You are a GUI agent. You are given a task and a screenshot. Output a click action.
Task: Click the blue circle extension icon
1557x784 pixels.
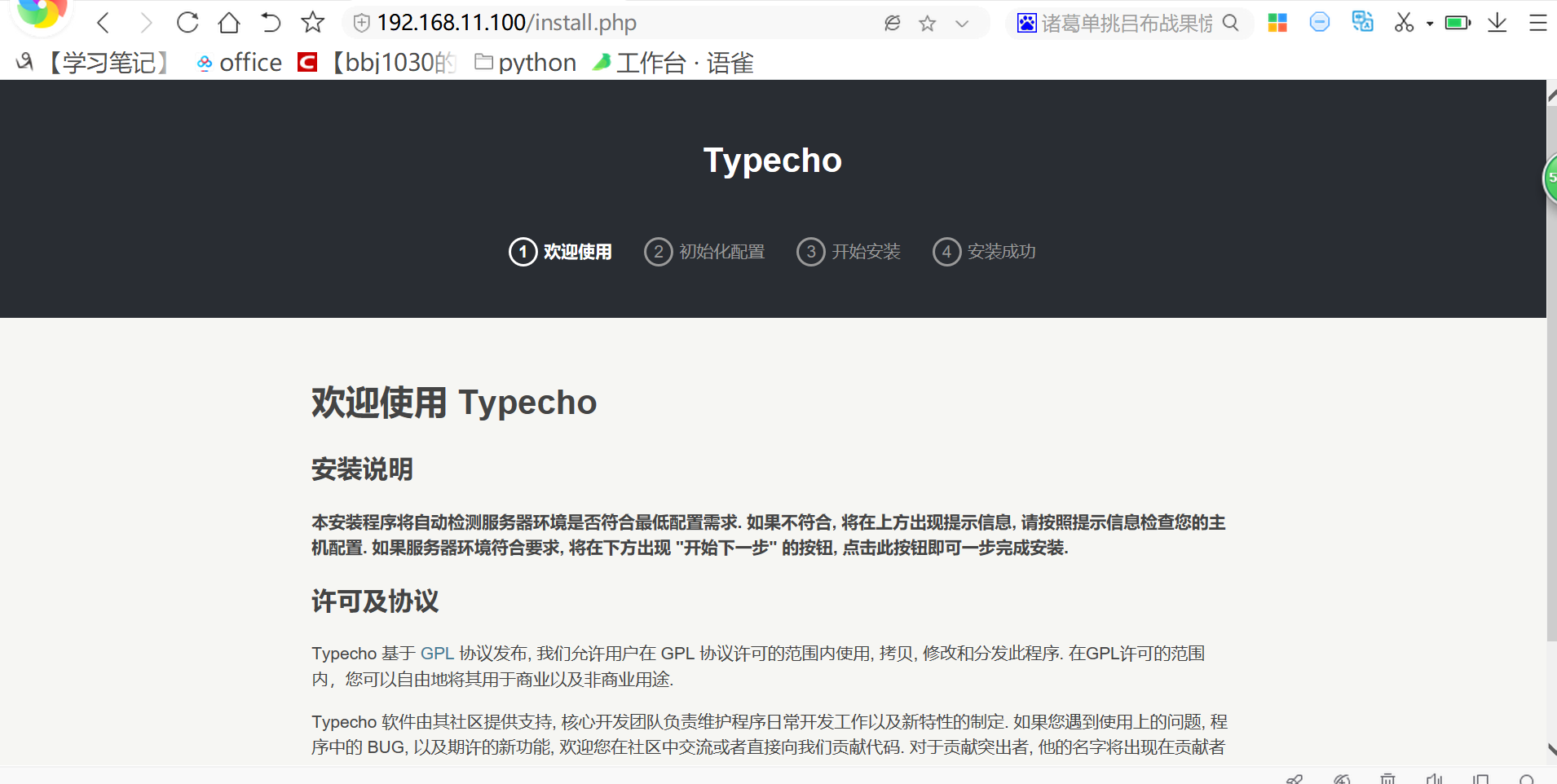(x=1320, y=22)
